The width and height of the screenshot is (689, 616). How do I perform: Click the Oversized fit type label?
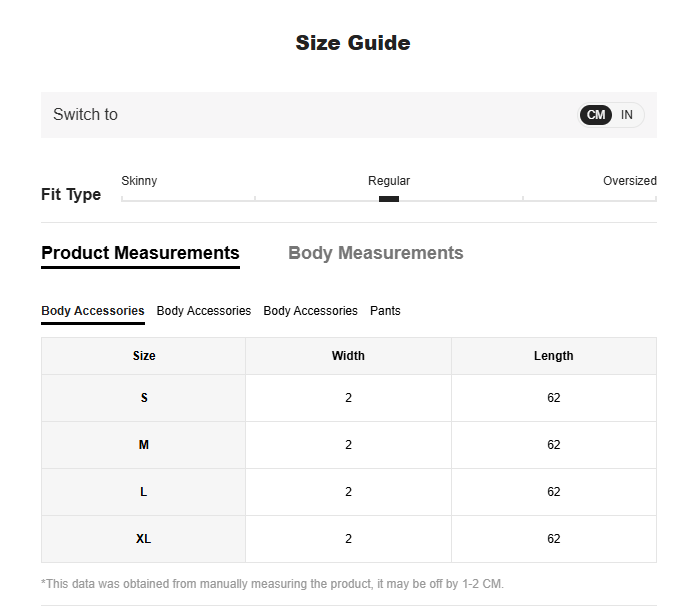629,181
